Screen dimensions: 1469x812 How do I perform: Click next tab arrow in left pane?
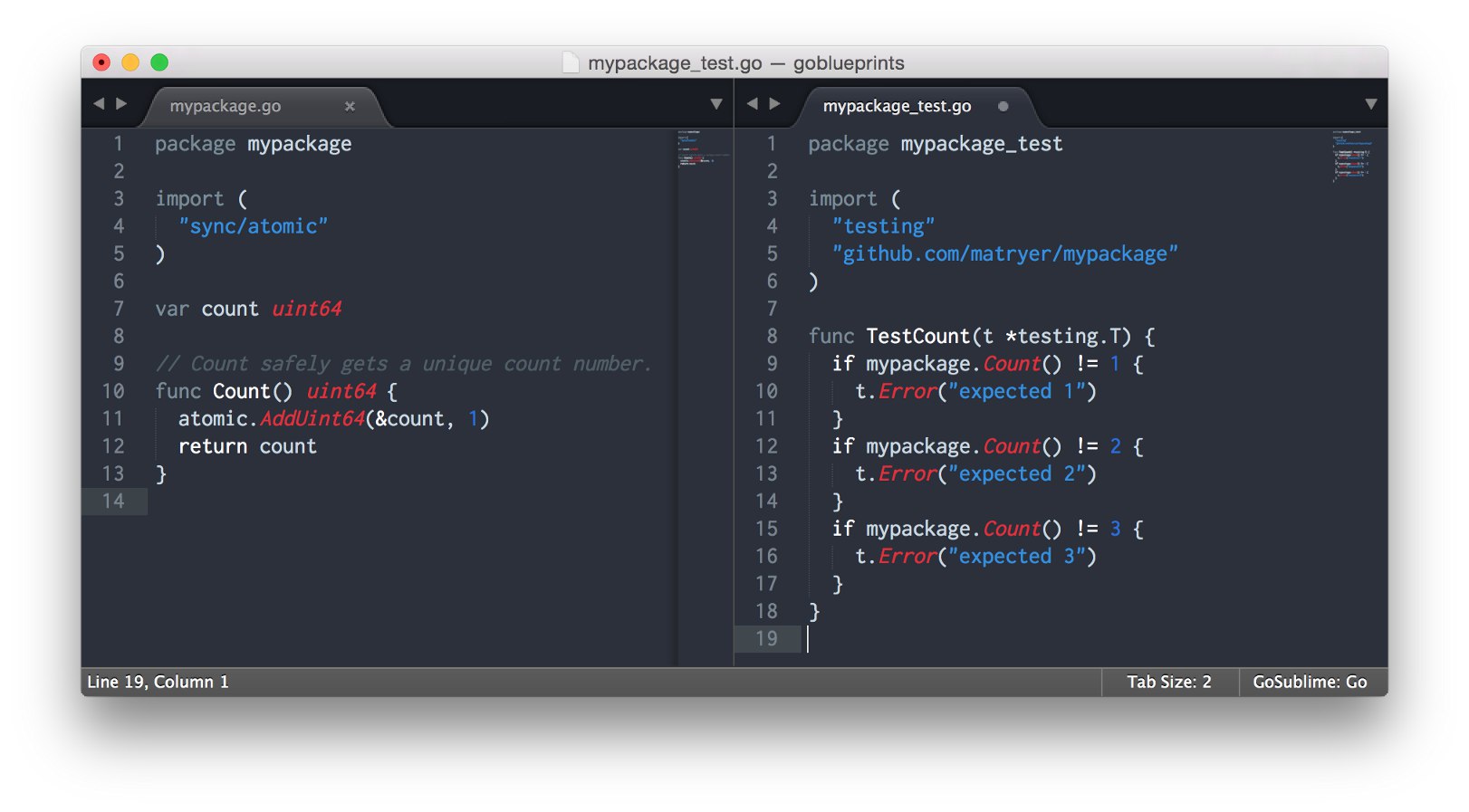pos(121,104)
